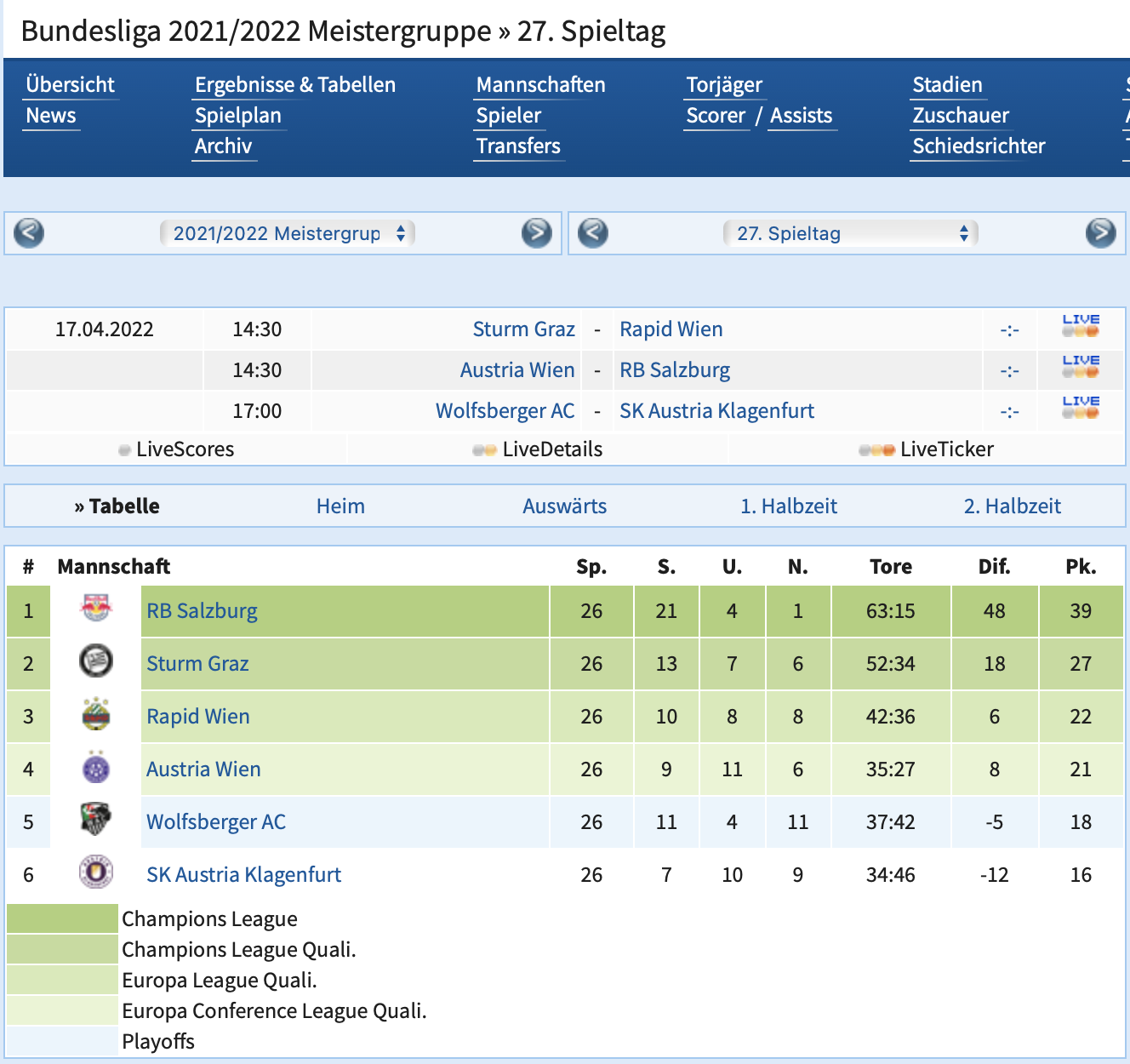Go to previous Spieltag arrow
This screenshot has height=1064, width=1130.
[593, 232]
